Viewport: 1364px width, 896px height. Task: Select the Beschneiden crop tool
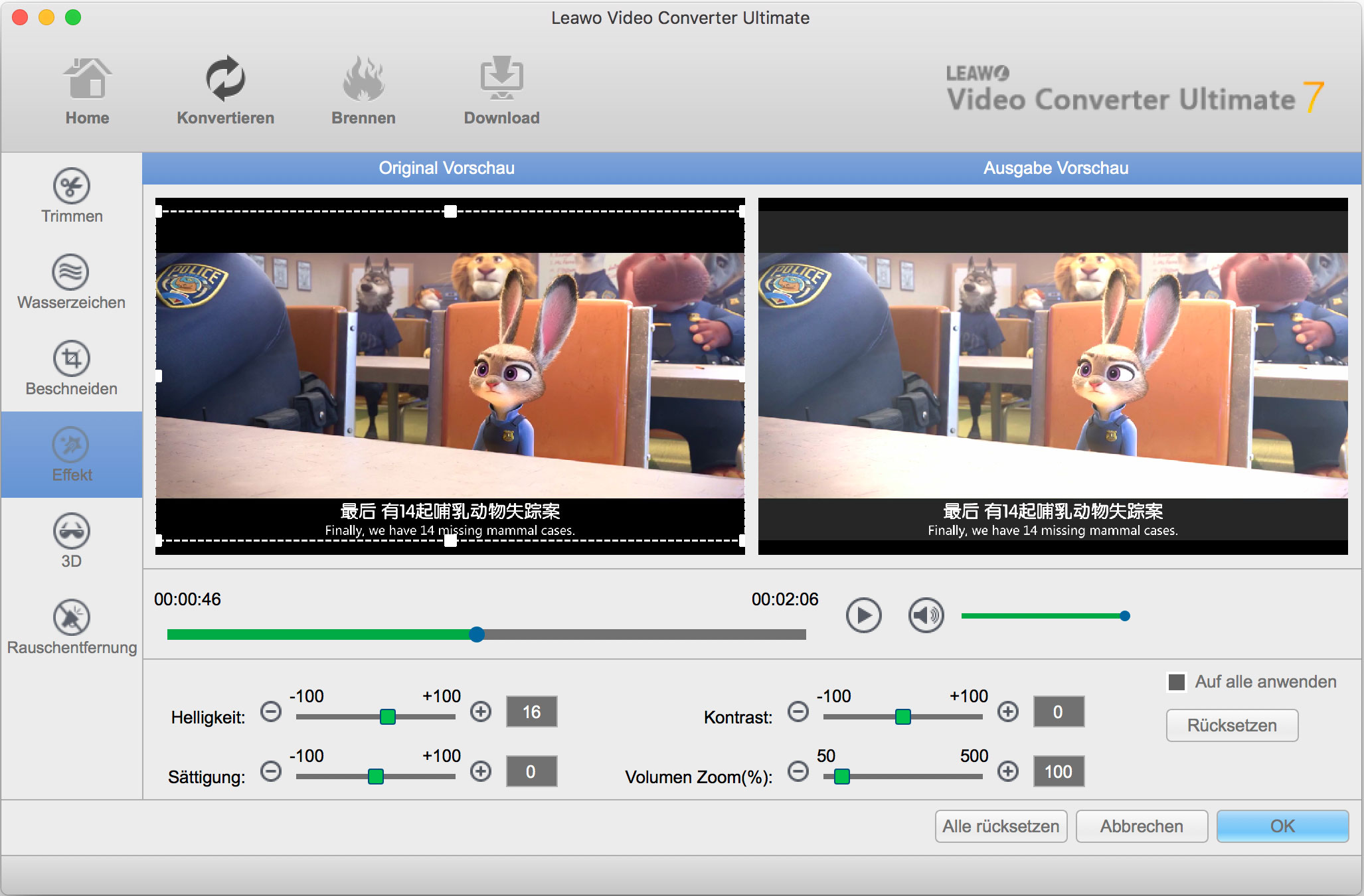point(72,368)
